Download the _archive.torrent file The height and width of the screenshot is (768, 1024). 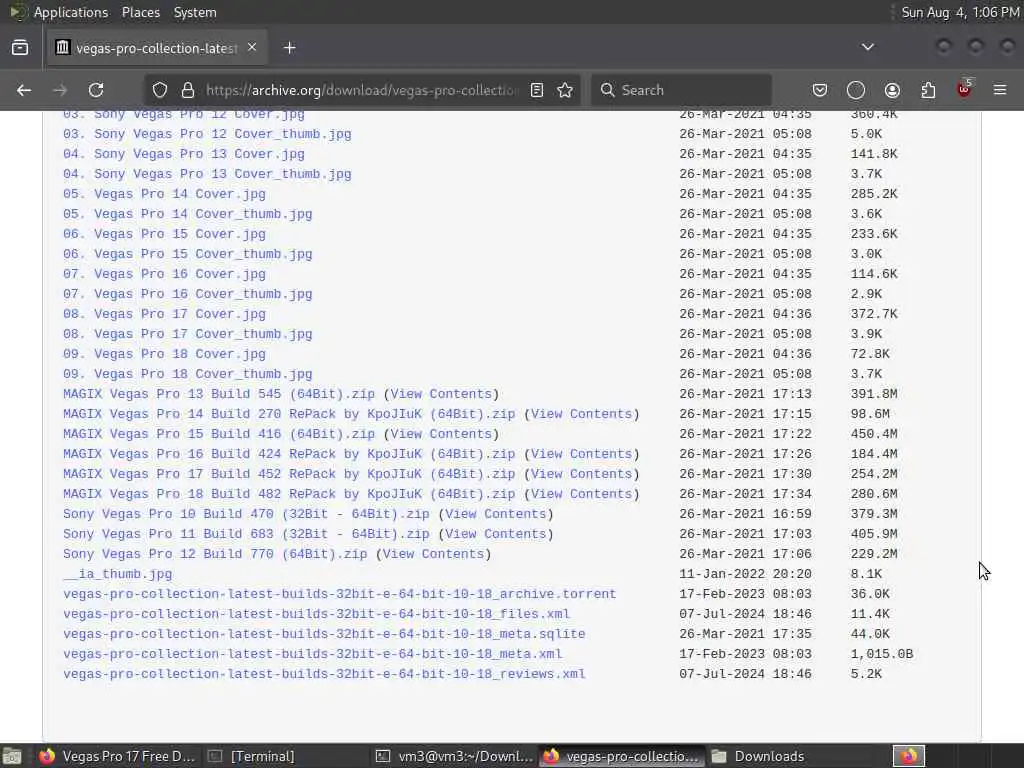point(340,594)
